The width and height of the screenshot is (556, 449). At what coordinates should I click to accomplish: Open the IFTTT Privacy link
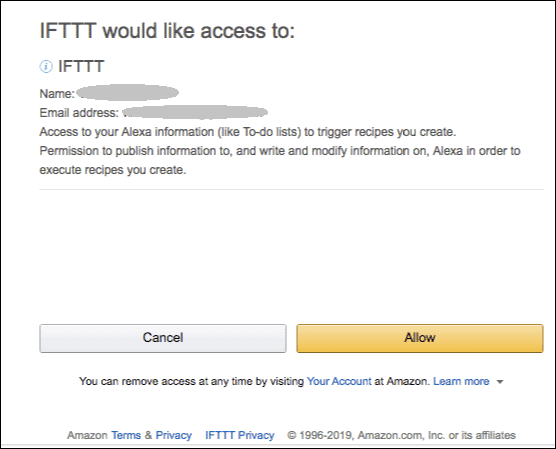pos(240,435)
